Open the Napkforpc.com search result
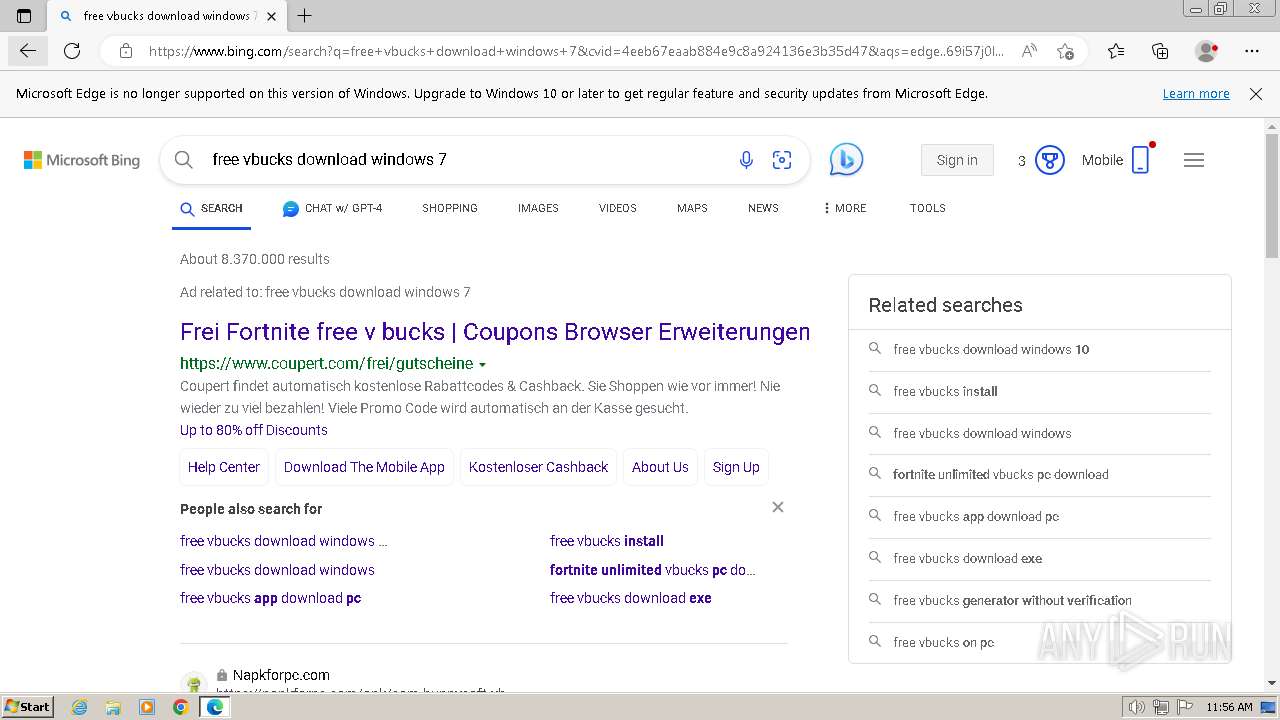Viewport: 1280px width, 720px height. coord(281,675)
